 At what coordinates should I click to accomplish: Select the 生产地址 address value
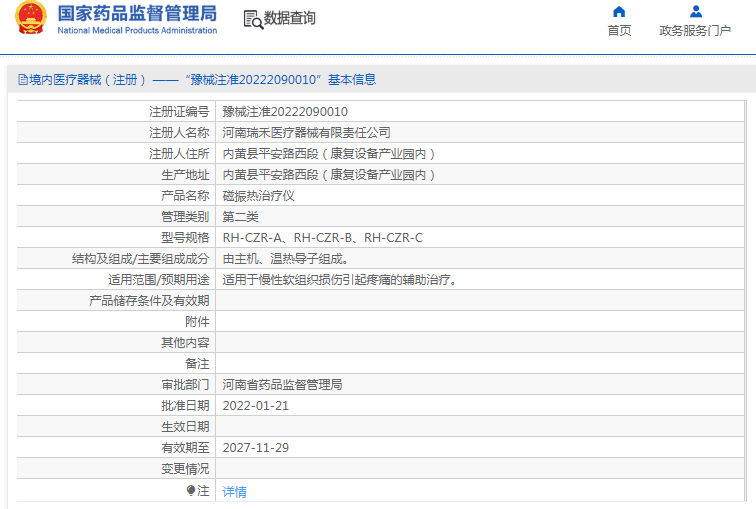[329, 174]
